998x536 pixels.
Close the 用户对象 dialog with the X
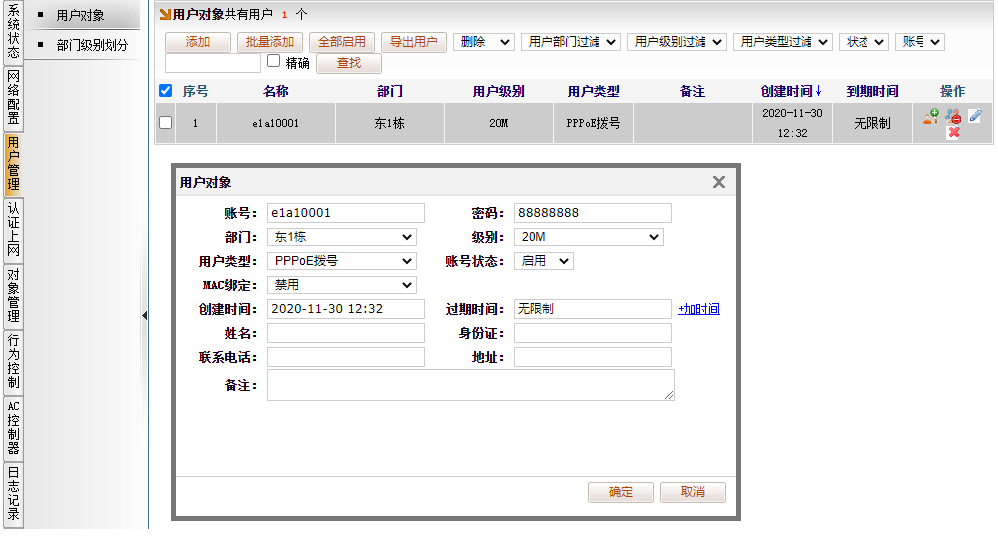(x=719, y=182)
